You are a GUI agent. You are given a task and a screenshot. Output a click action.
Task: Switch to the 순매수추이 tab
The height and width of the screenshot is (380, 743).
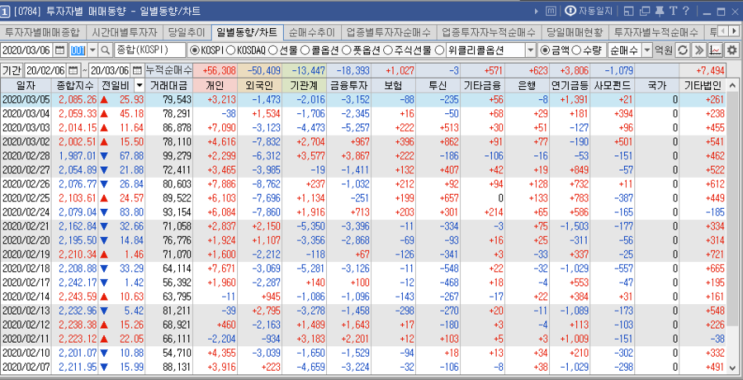point(312,32)
